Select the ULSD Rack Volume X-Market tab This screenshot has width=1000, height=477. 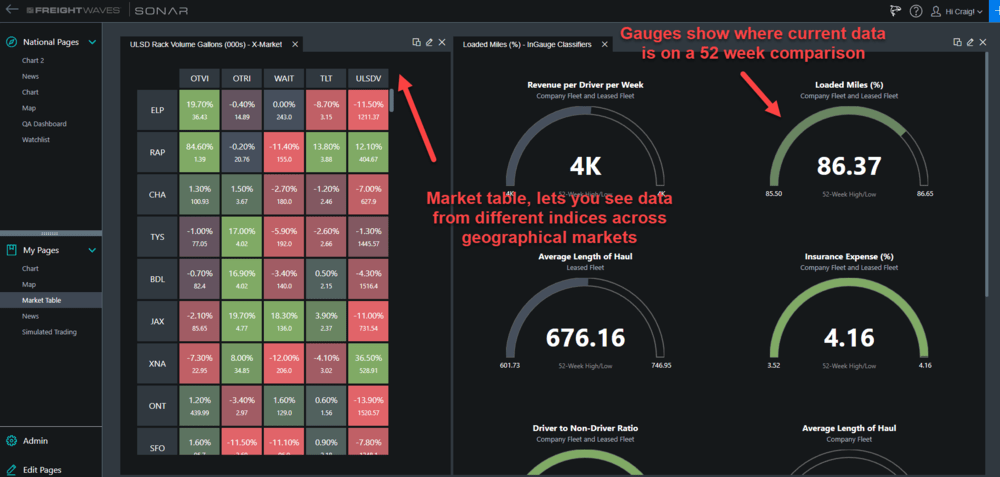tap(205, 44)
